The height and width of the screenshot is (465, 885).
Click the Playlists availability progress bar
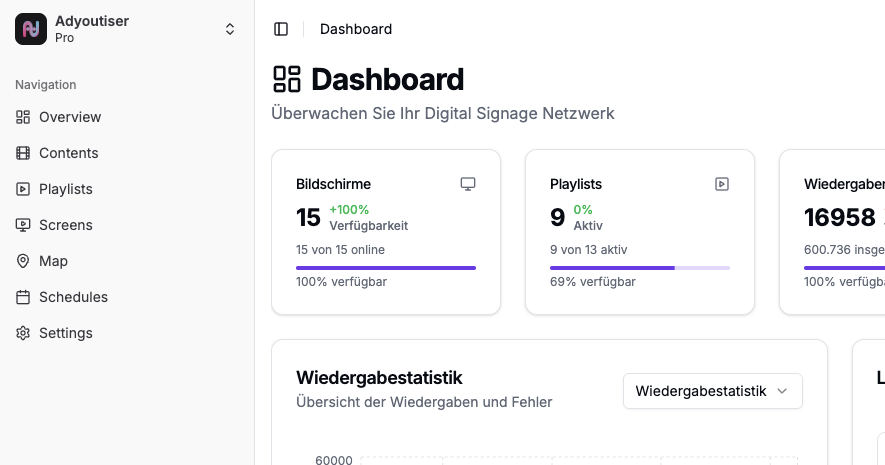tap(639, 268)
